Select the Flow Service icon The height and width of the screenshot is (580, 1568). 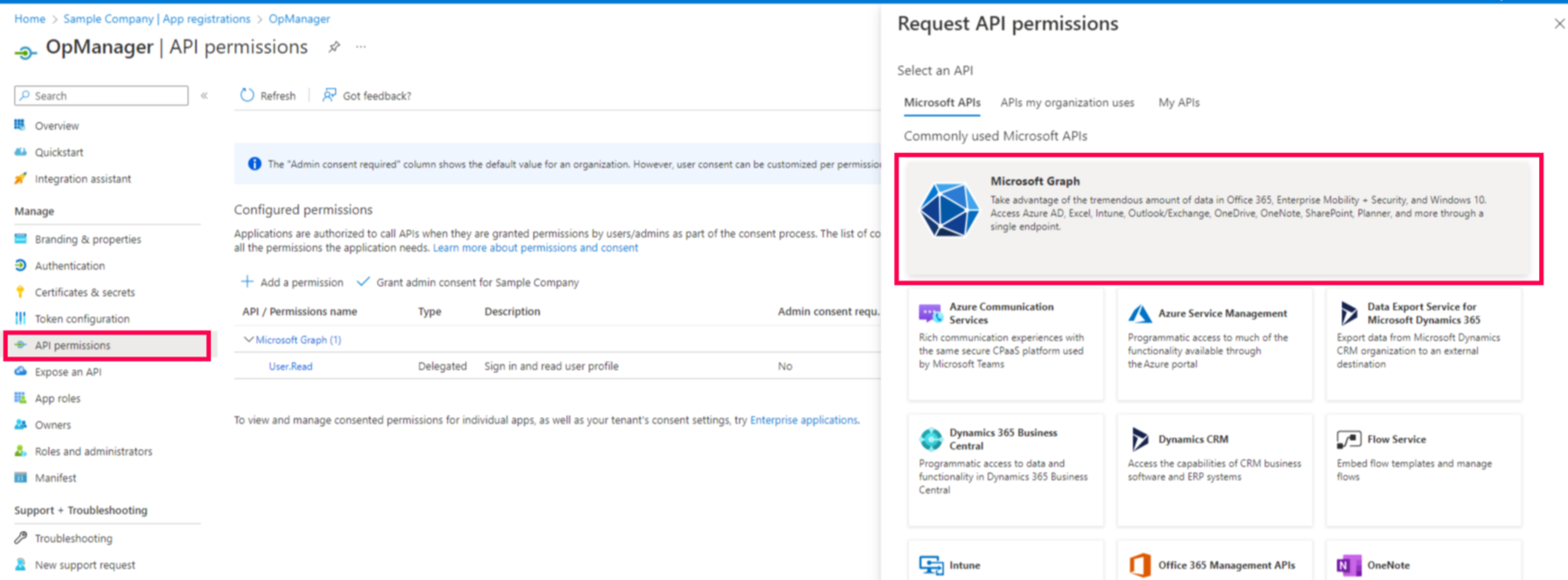1348,439
